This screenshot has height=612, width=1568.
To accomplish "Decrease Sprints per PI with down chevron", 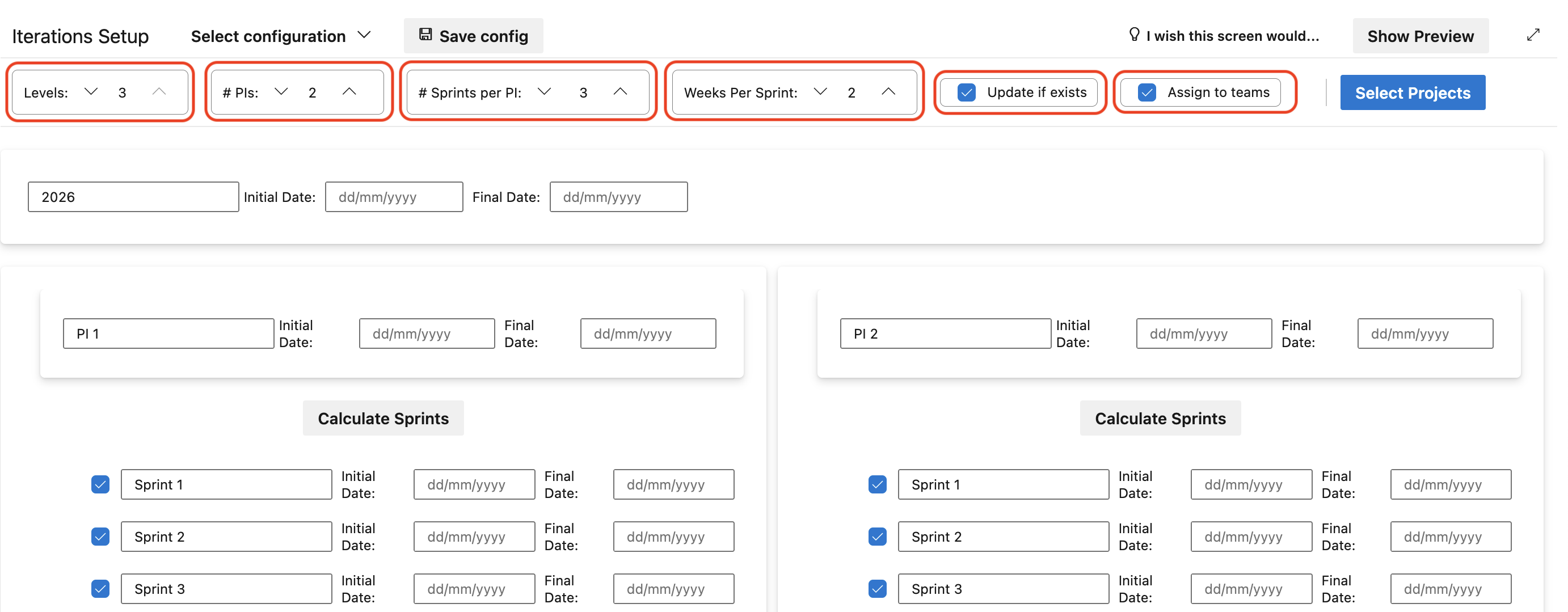I will point(544,92).
